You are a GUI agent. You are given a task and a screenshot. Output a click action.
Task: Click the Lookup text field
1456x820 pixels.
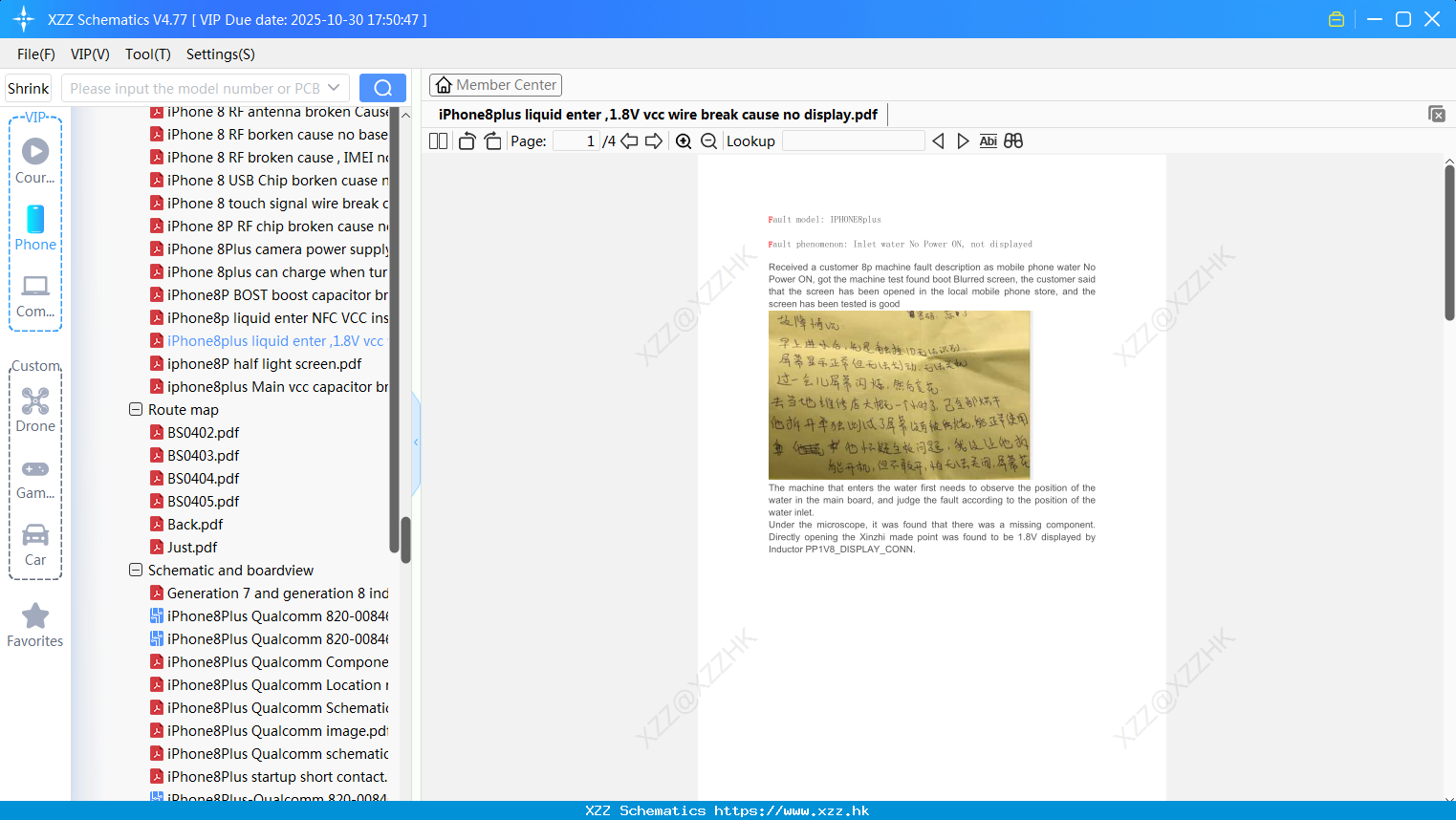(x=853, y=140)
